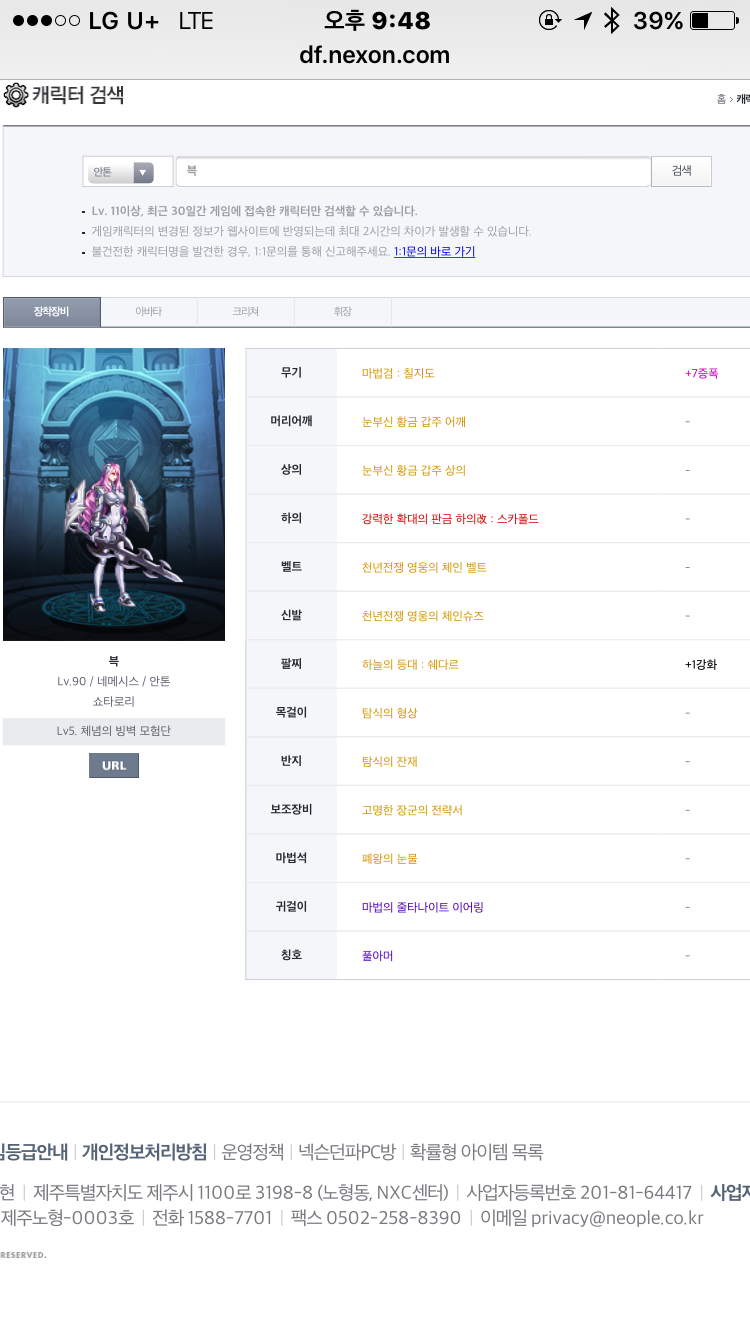The image size is (750, 1334).
Task: Switch to the 크리쳐 tab
Action: pyautogui.click(x=245, y=312)
